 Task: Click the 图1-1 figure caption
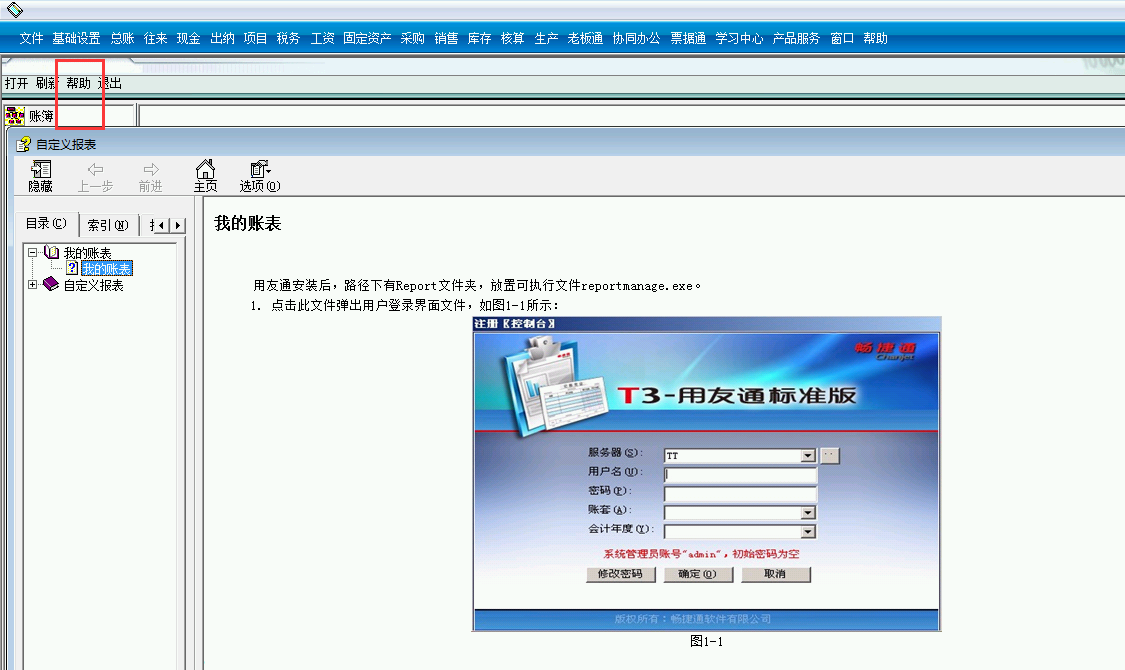point(707,641)
